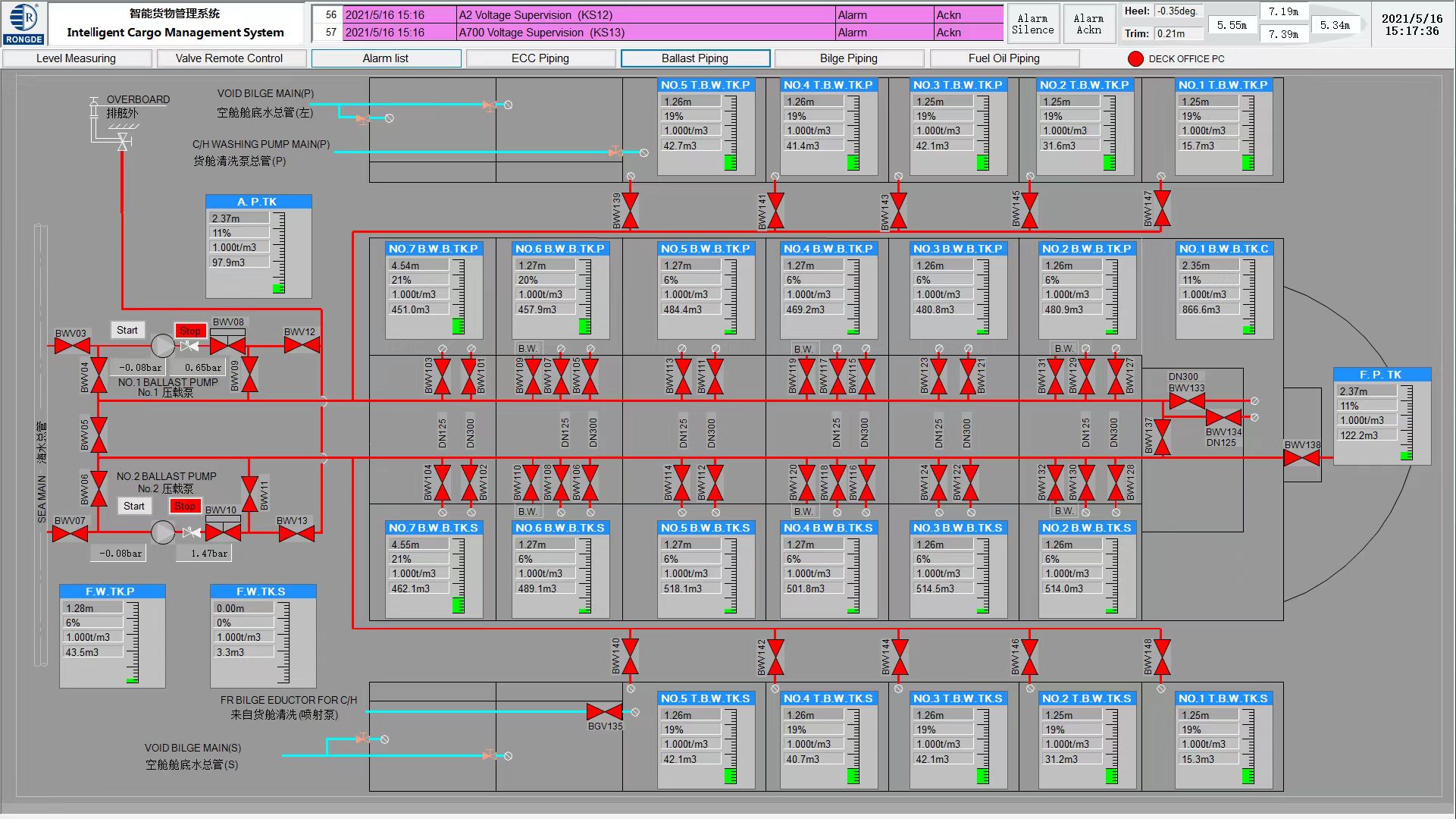Click the BWV03 sea main valve
Viewport: 1456px width, 819px height.
[73, 346]
